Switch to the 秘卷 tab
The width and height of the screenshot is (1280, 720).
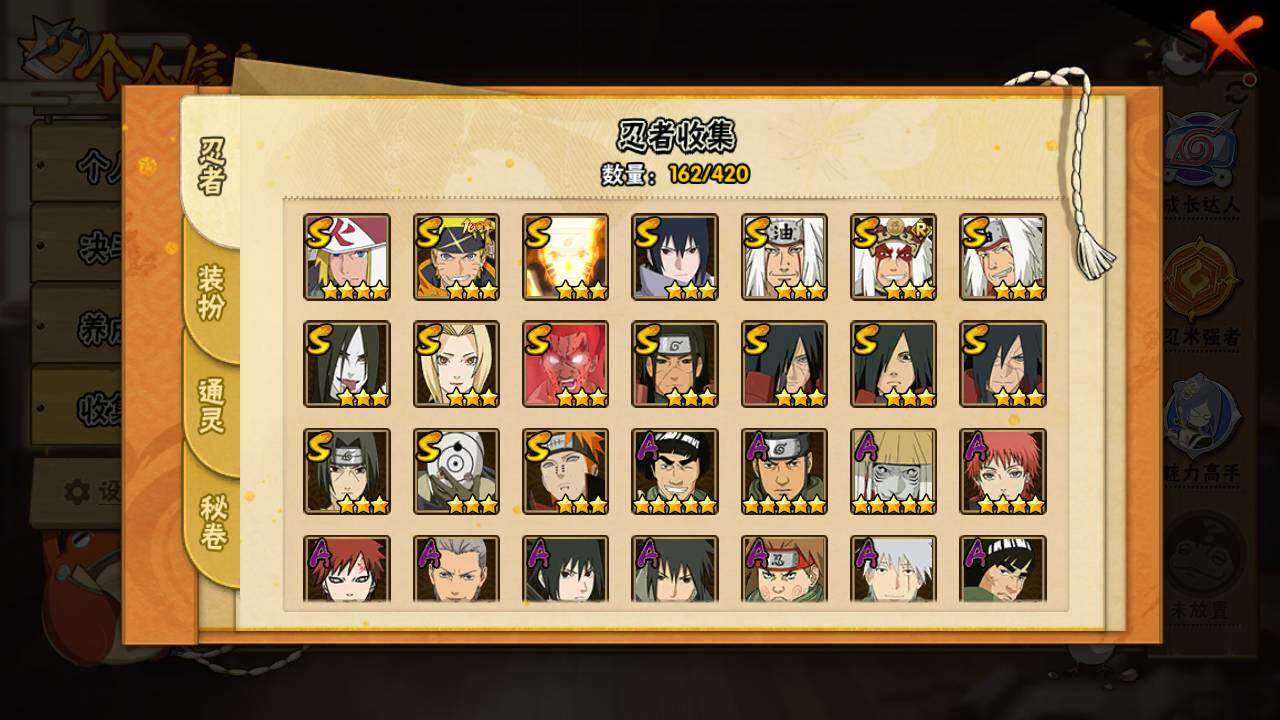211,523
